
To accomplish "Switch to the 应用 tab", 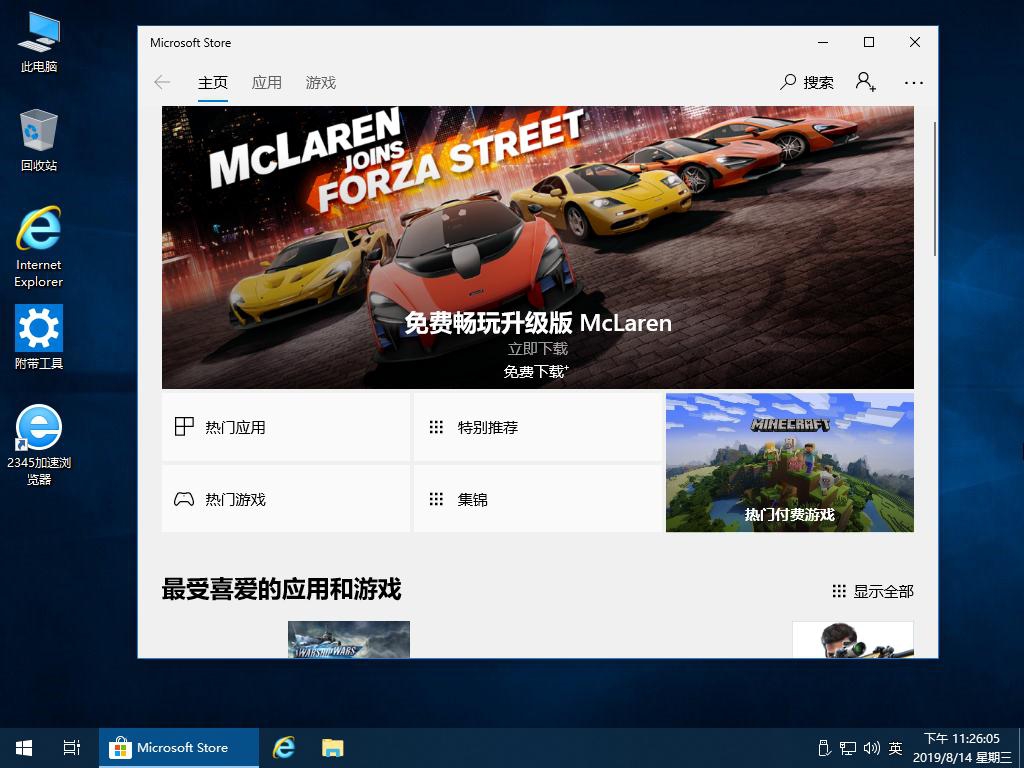I will pos(266,83).
